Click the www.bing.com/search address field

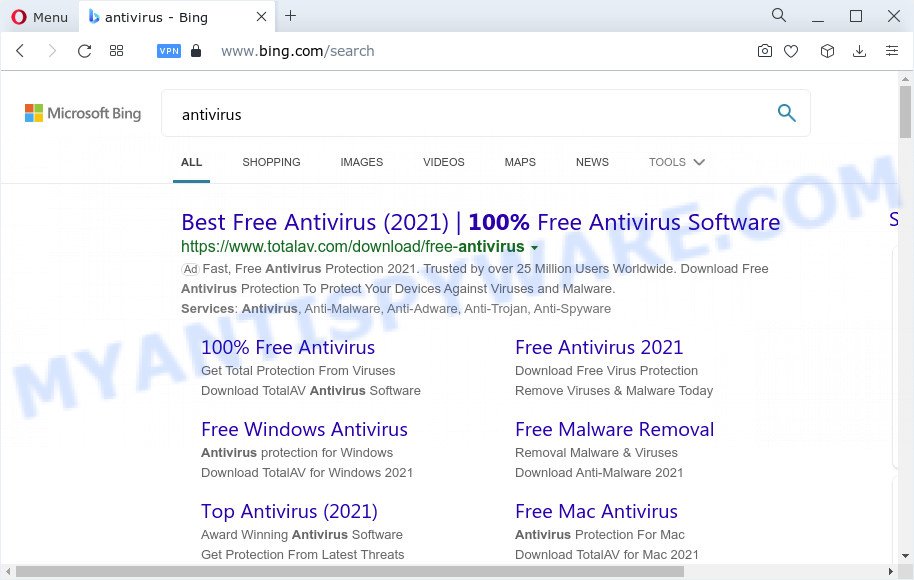pyautogui.click(x=297, y=51)
